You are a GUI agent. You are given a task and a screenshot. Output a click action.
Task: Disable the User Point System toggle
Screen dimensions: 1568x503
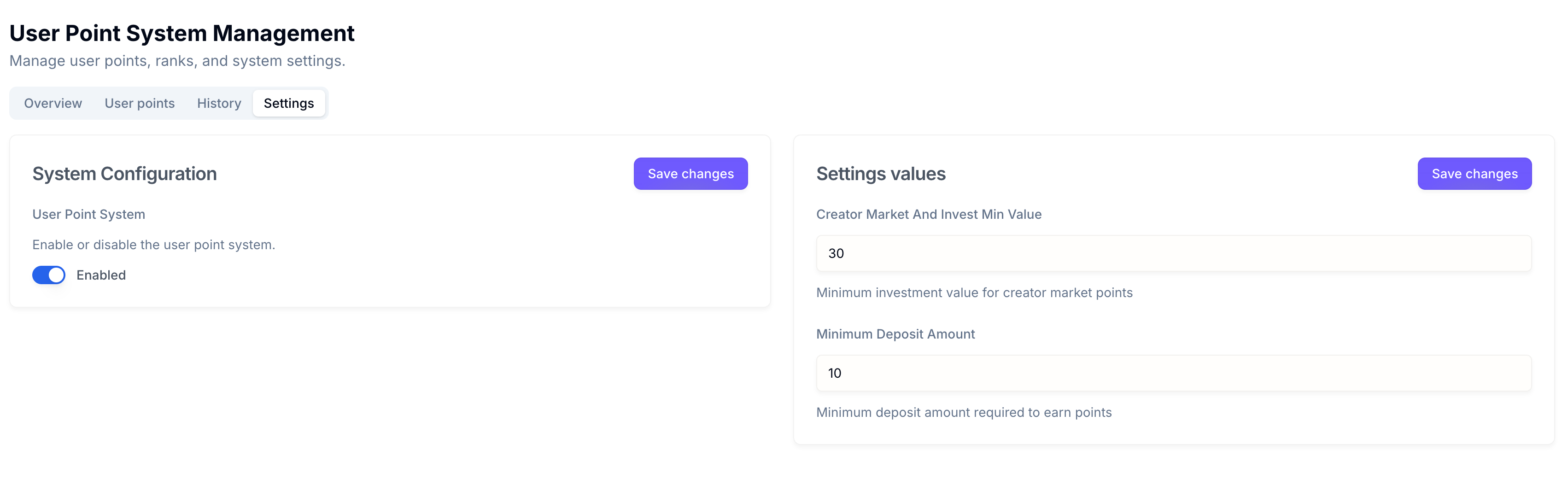[x=49, y=275]
